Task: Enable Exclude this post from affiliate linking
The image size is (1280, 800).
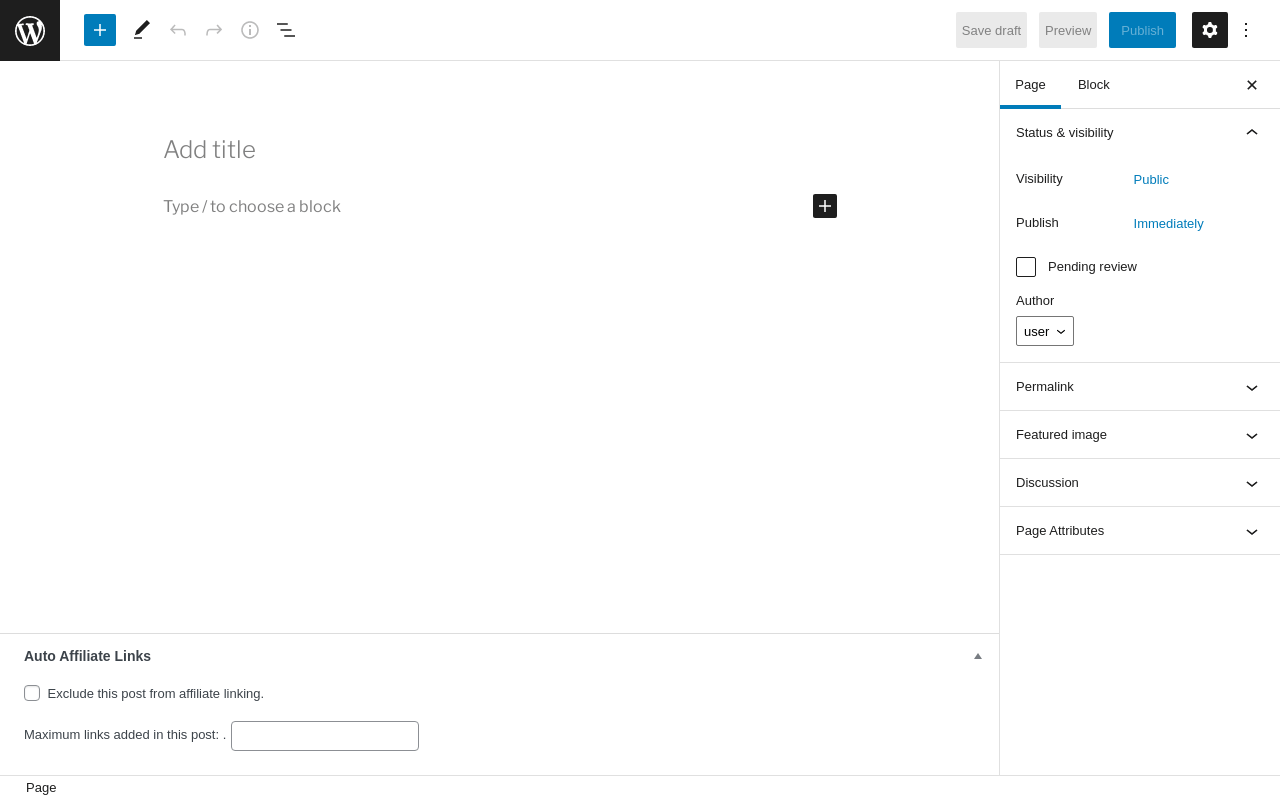Action: tap(32, 693)
